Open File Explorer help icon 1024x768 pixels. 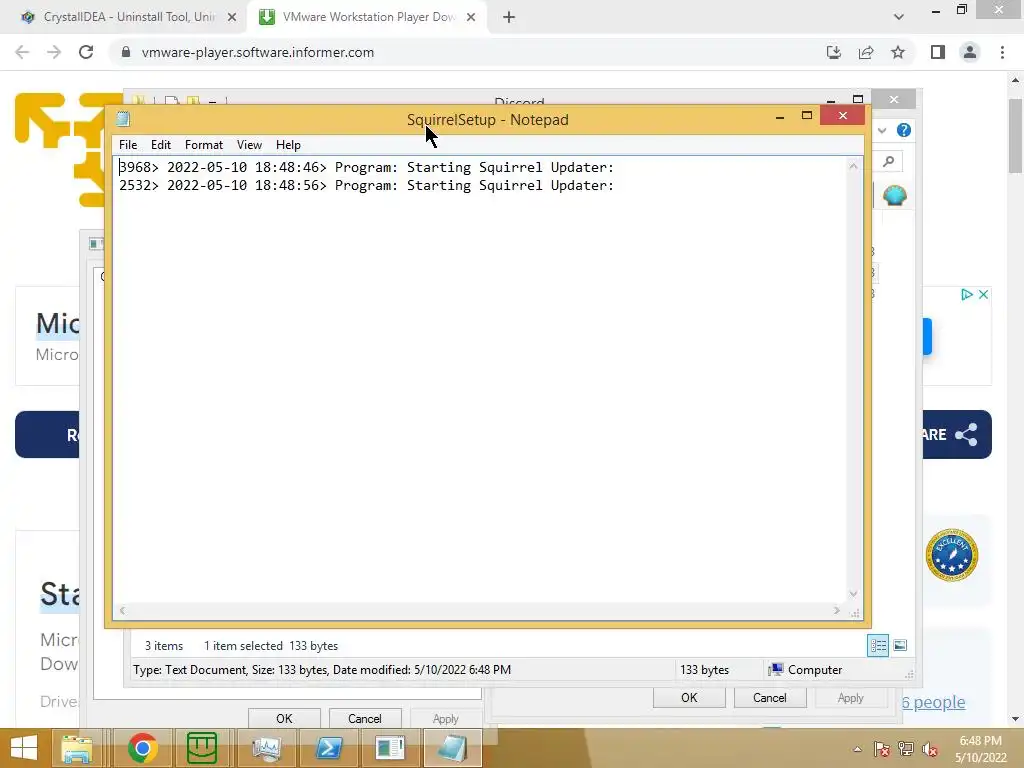point(904,130)
